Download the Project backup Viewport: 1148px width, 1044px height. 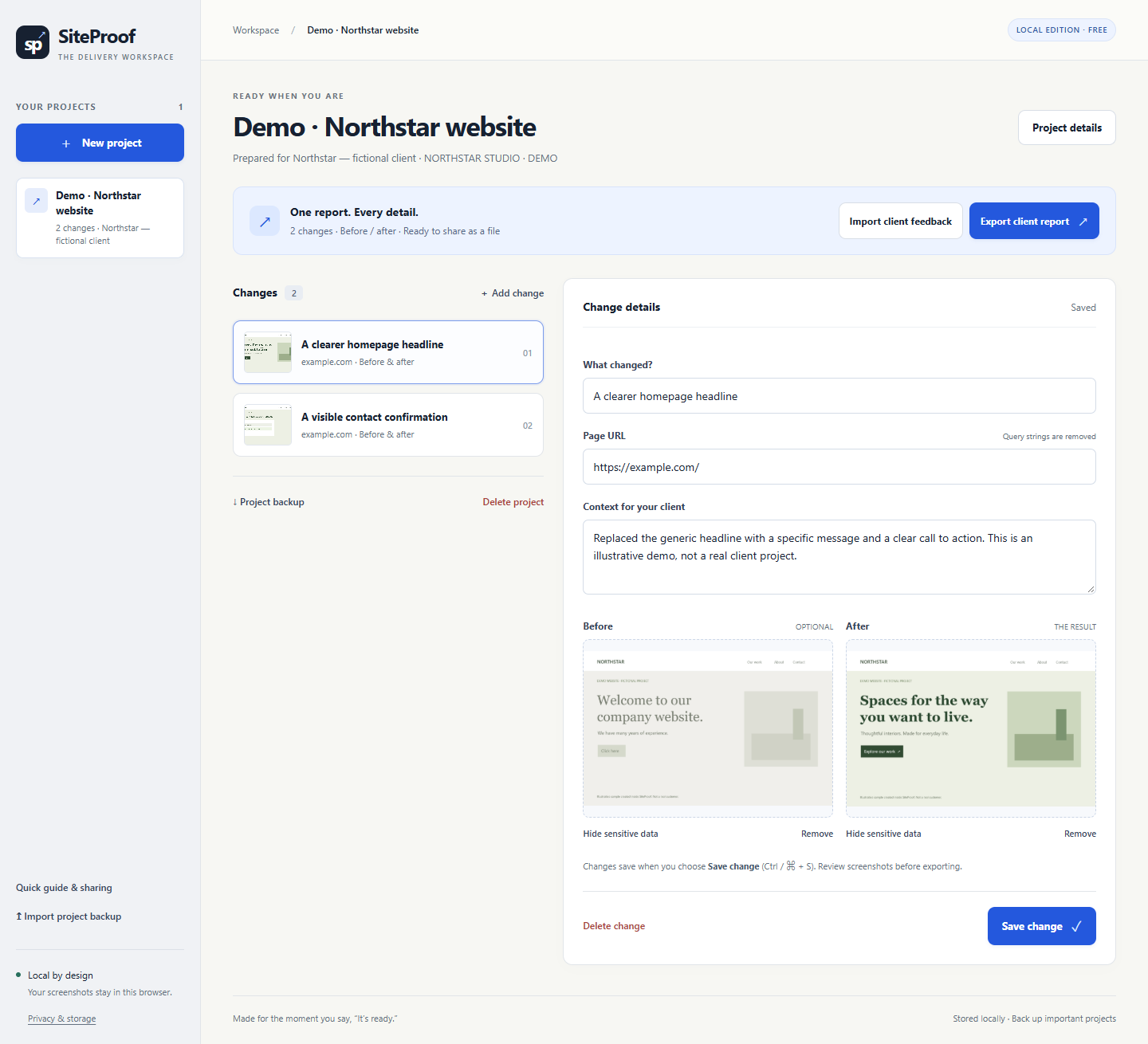269,502
